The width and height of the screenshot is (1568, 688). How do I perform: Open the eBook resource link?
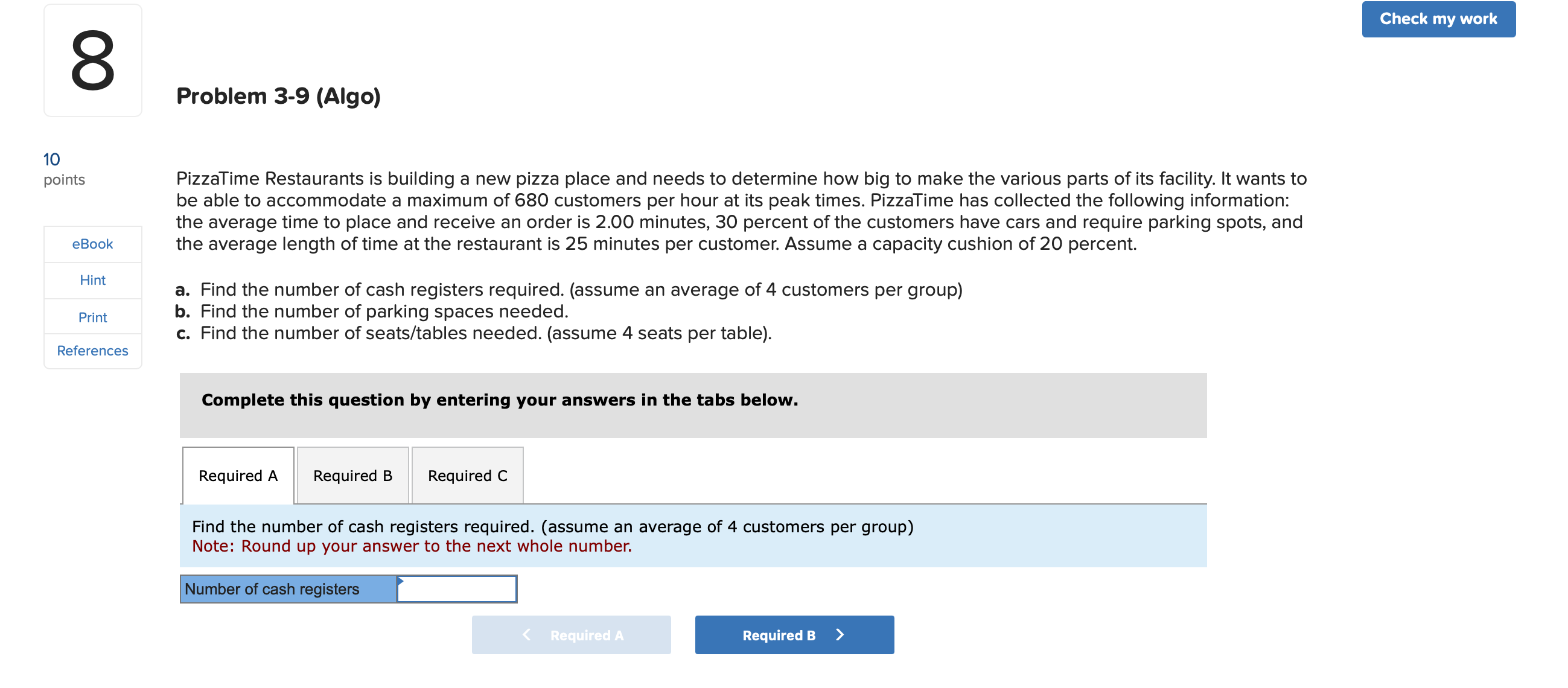[x=92, y=244]
